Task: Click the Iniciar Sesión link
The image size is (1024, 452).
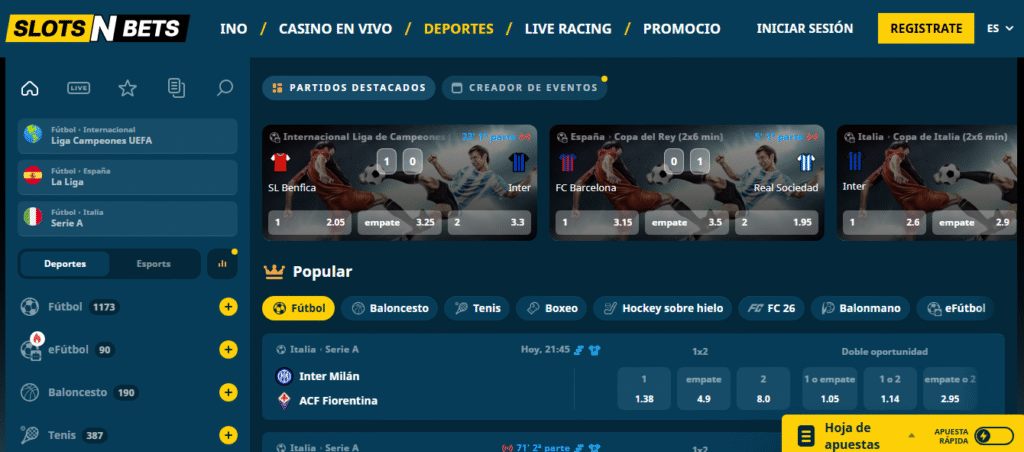Action: 805,29
